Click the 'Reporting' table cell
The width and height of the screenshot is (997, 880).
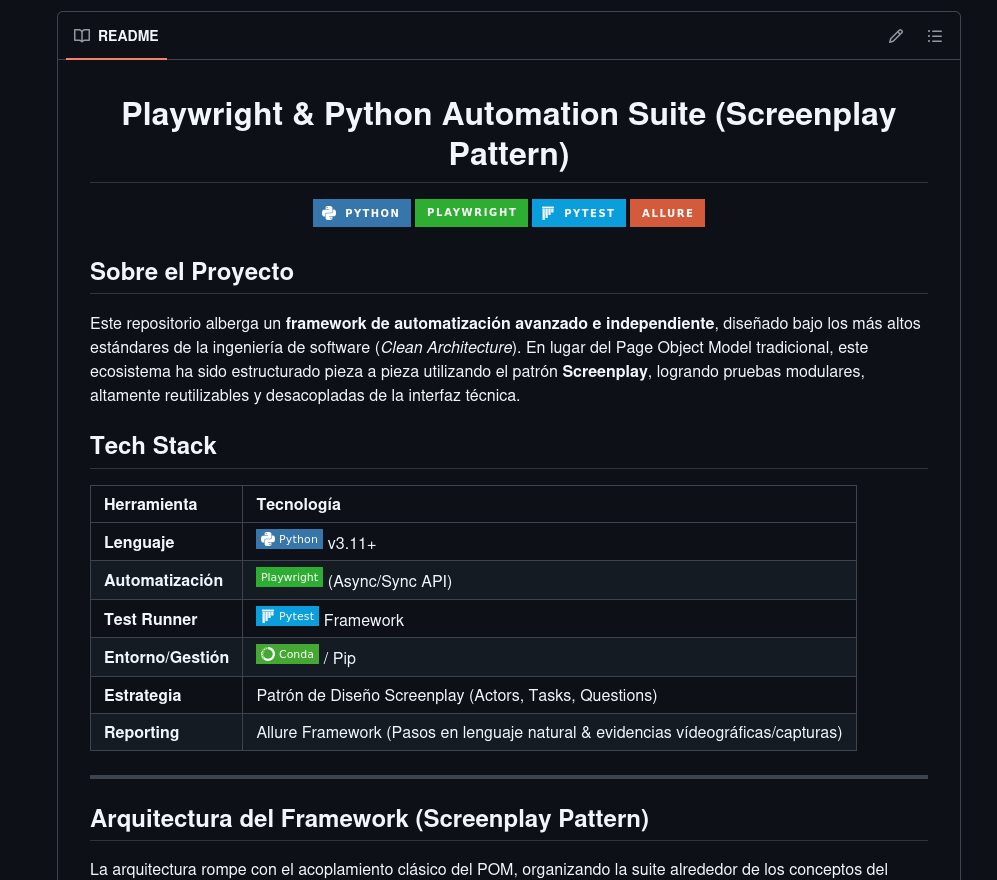coord(167,732)
